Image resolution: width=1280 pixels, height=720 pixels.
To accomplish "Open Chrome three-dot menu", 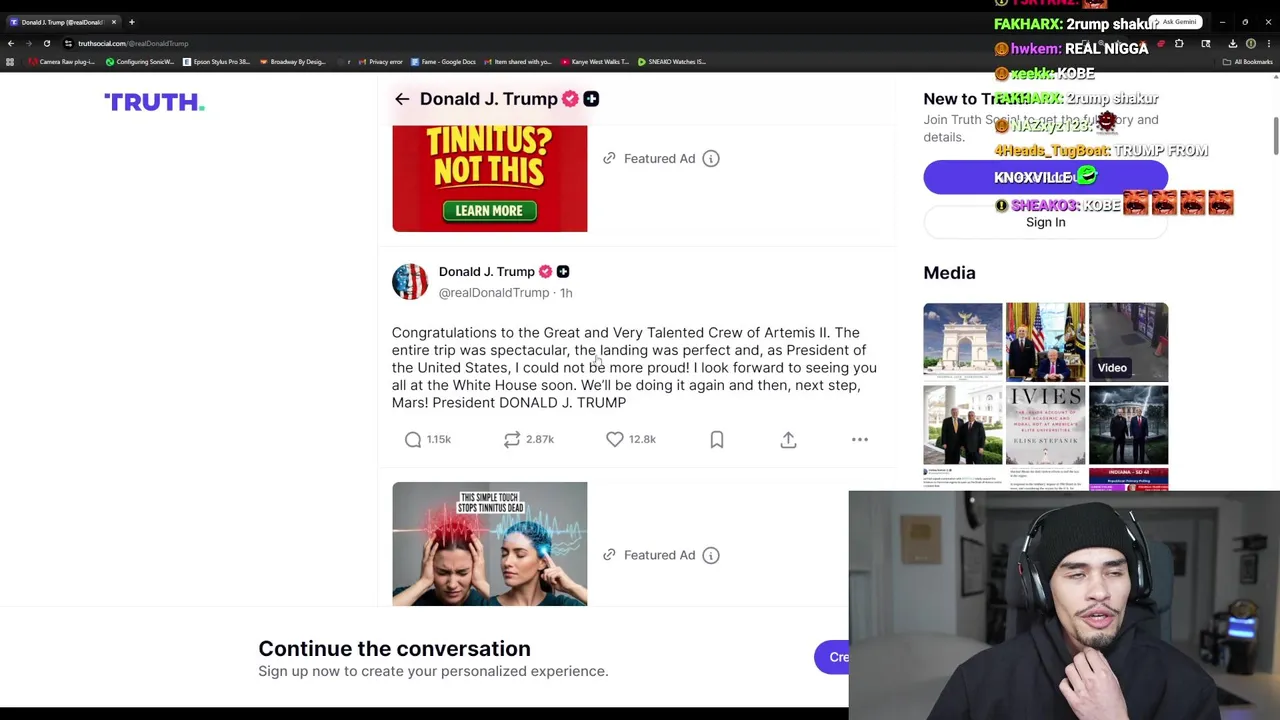I will 1268,43.
